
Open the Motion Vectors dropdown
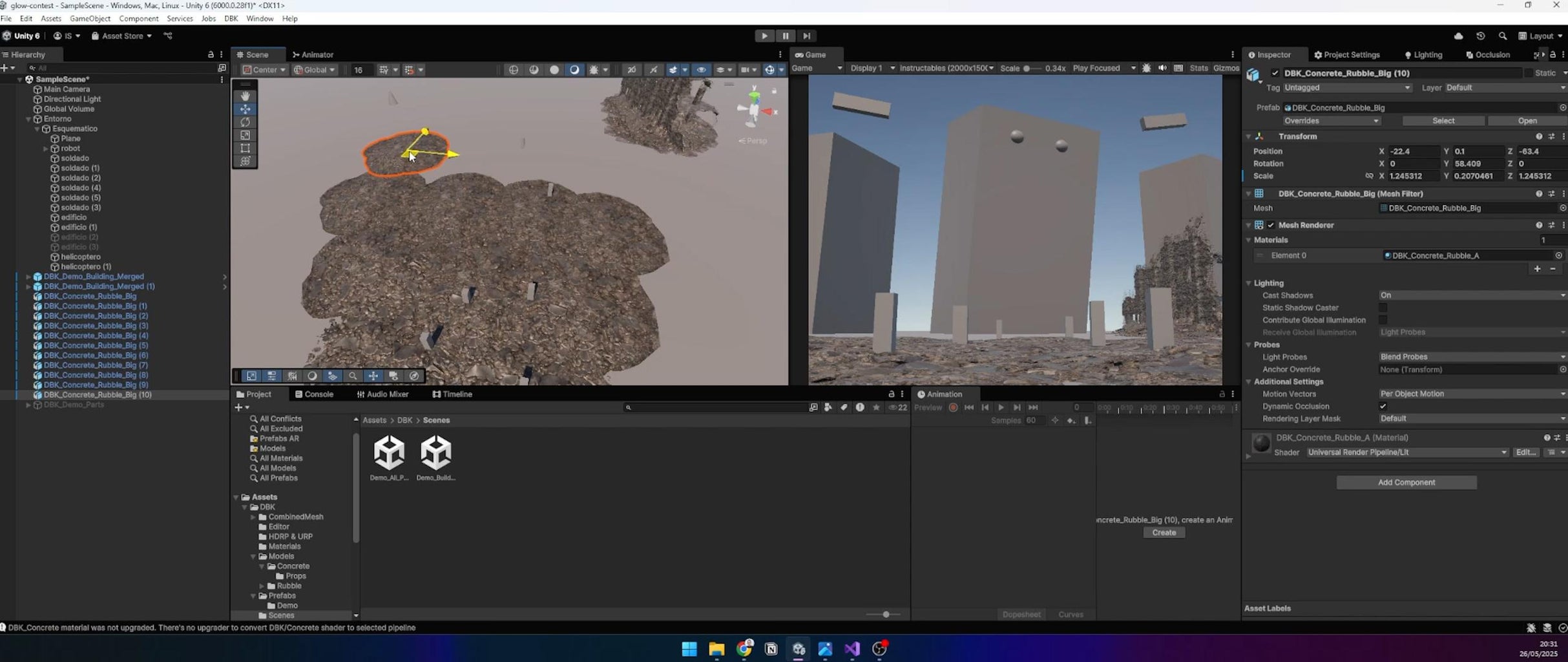pos(1472,394)
